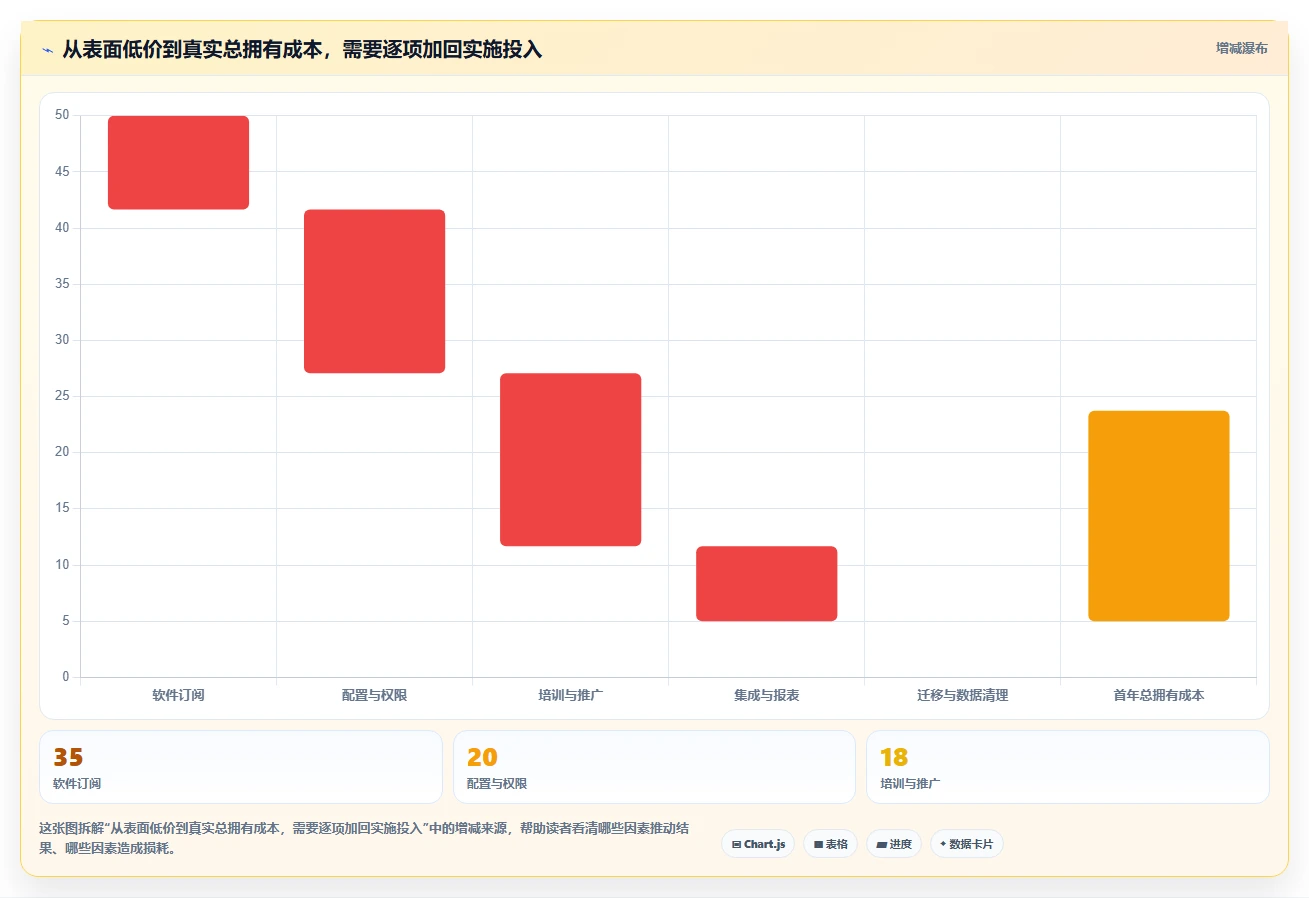The height and width of the screenshot is (898, 1309).
Task: Click the x-axis label 软件订阅
Action: click(x=178, y=695)
